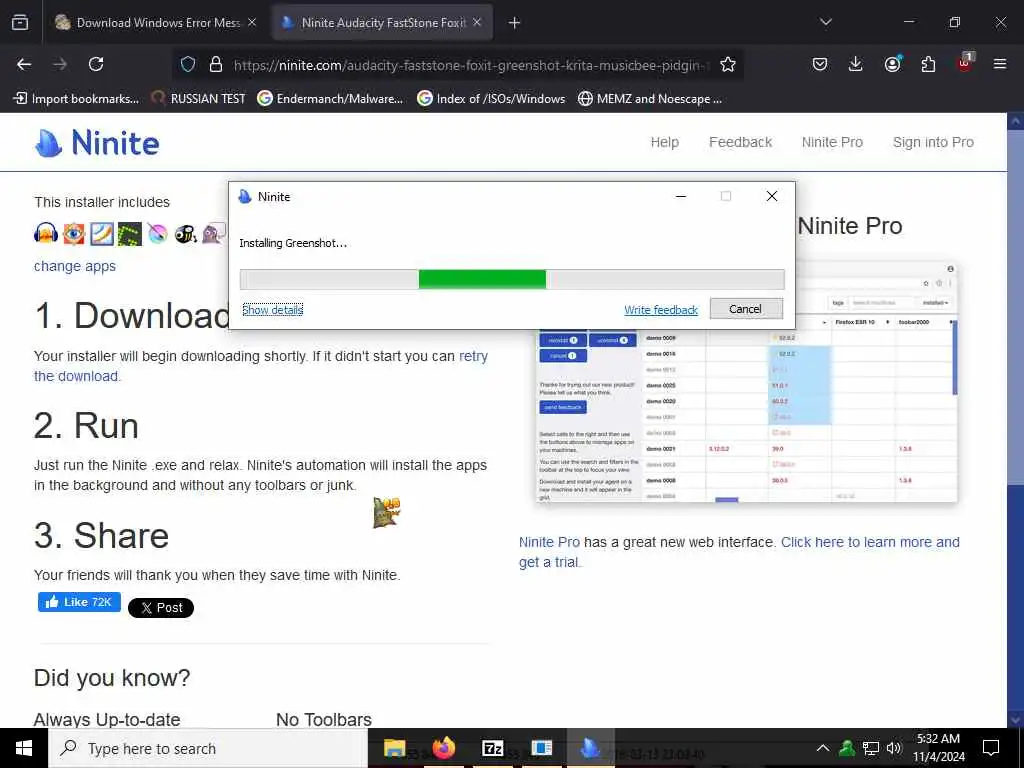
Task: Click the Audacity headphones icon in installer list
Action: [46, 233]
